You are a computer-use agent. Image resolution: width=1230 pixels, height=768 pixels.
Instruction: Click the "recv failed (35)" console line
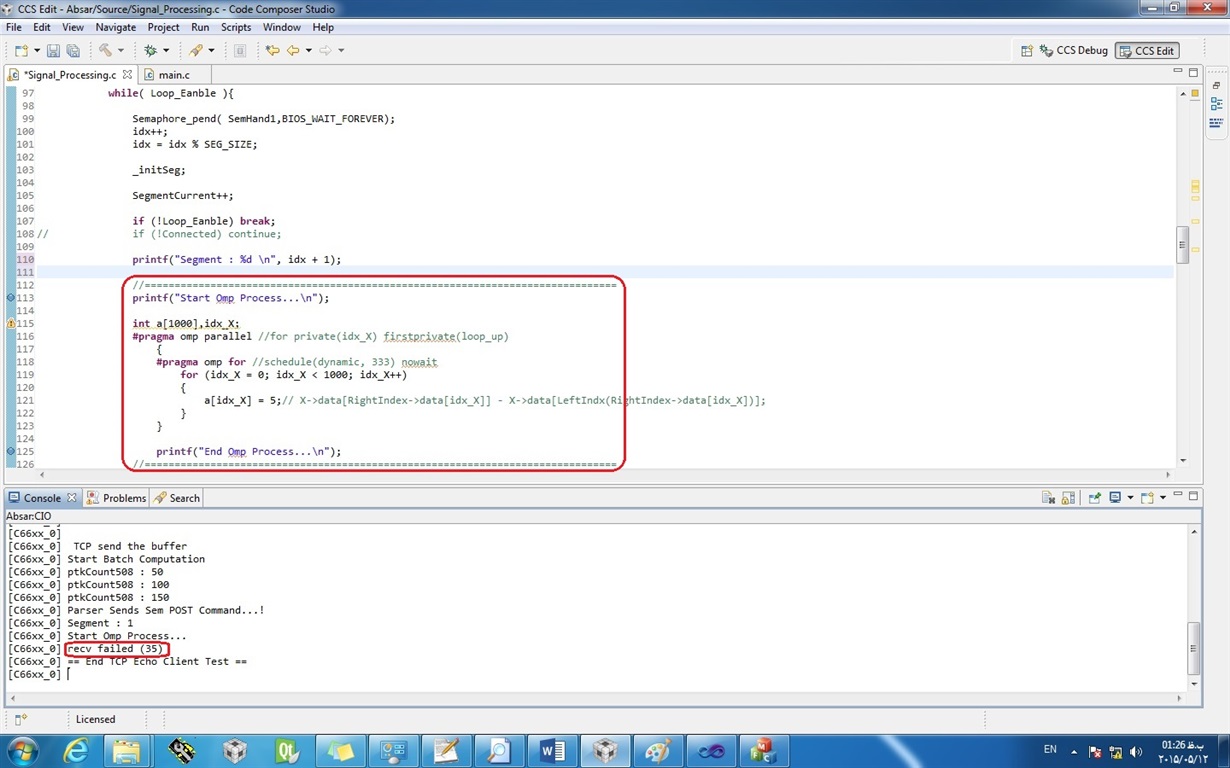(x=115, y=649)
